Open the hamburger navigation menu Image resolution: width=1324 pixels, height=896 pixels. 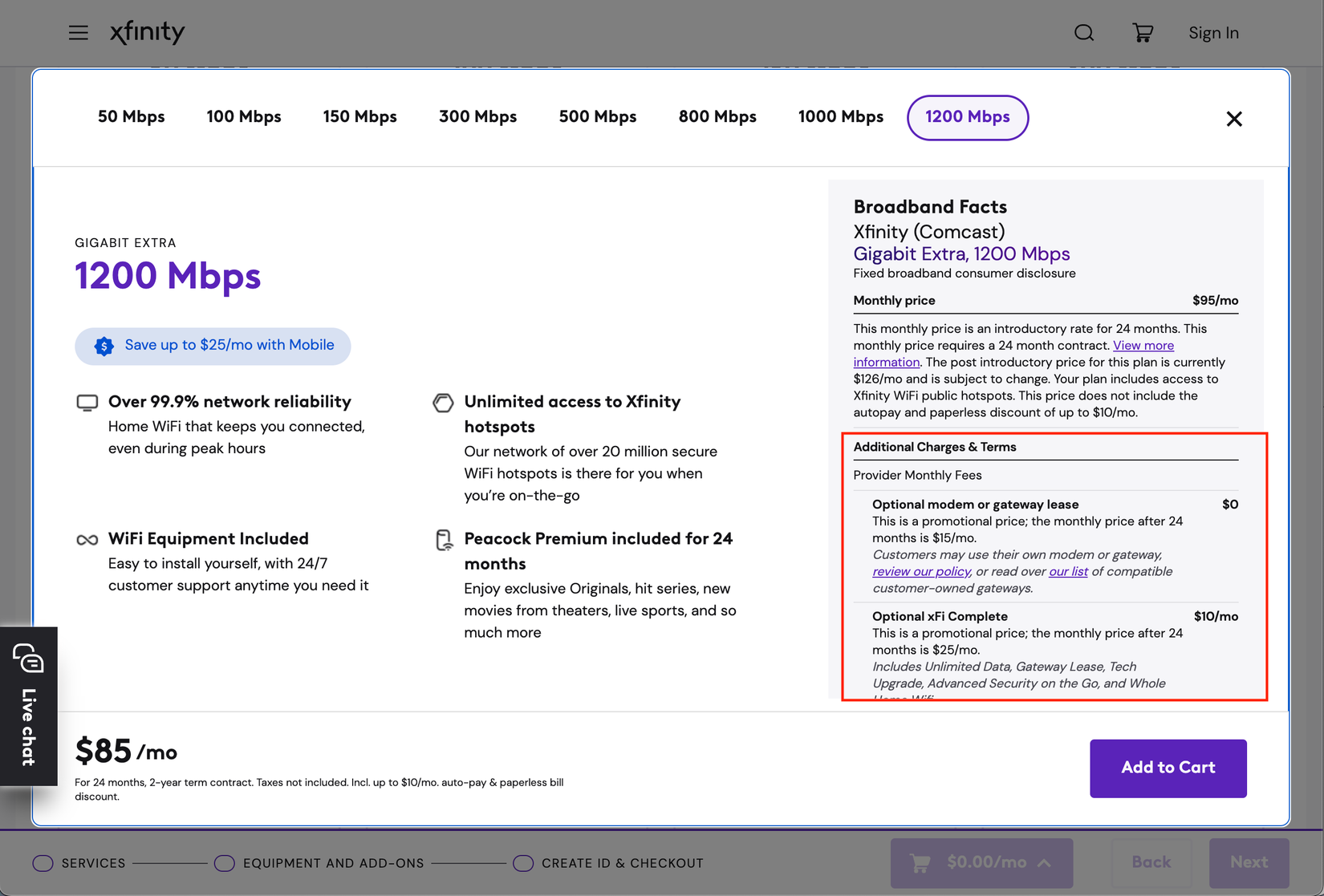(x=78, y=33)
